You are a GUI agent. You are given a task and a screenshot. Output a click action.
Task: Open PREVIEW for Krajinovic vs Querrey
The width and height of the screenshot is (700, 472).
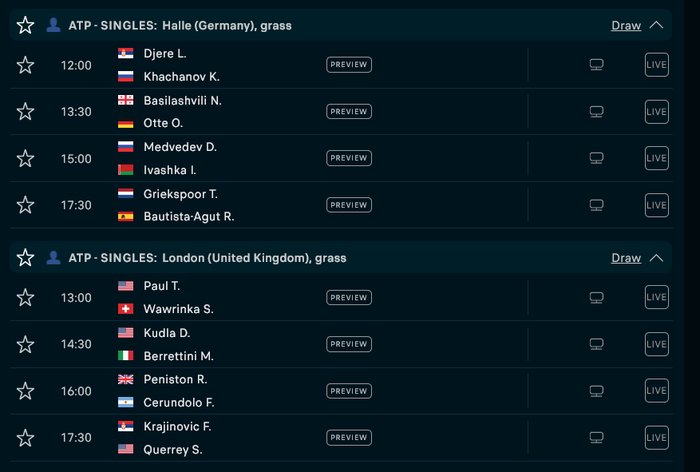click(x=349, y=438)
